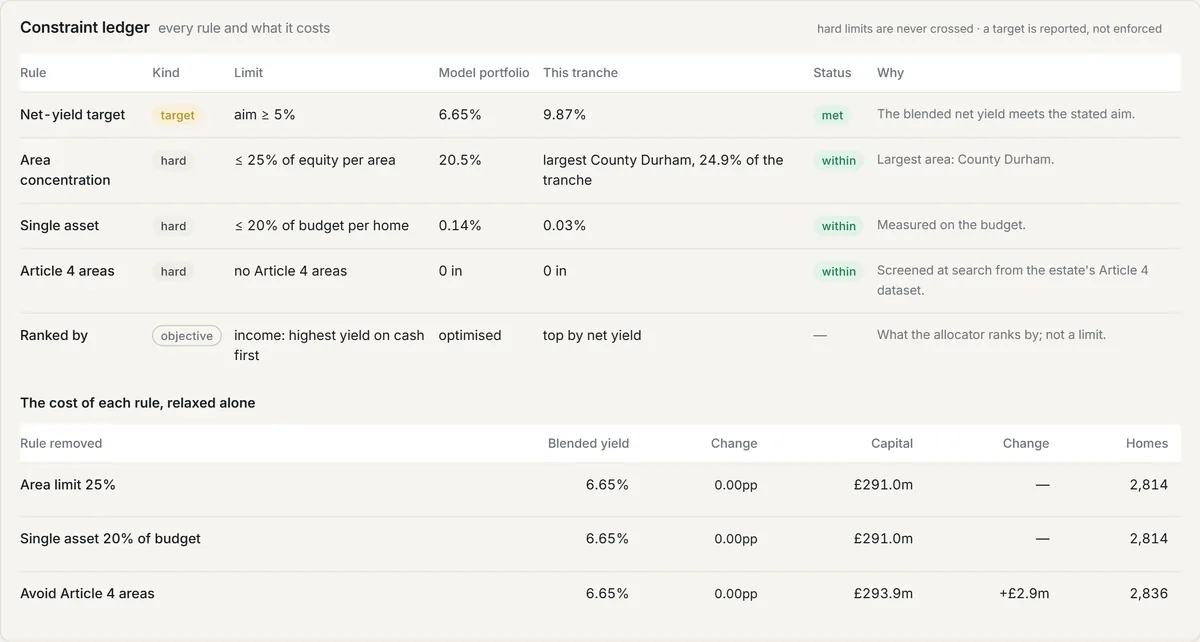This screenshot has width=1200, height=642.
Task: Click the 'Constraint ledger' heading
Action: [x=85, y=28]
